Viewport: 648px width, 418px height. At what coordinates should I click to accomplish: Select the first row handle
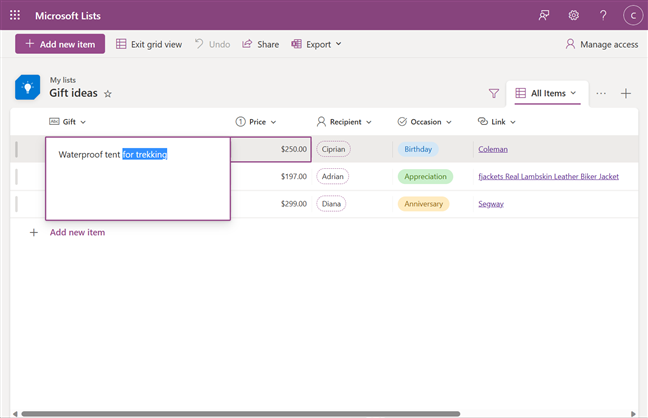point(17,149)
